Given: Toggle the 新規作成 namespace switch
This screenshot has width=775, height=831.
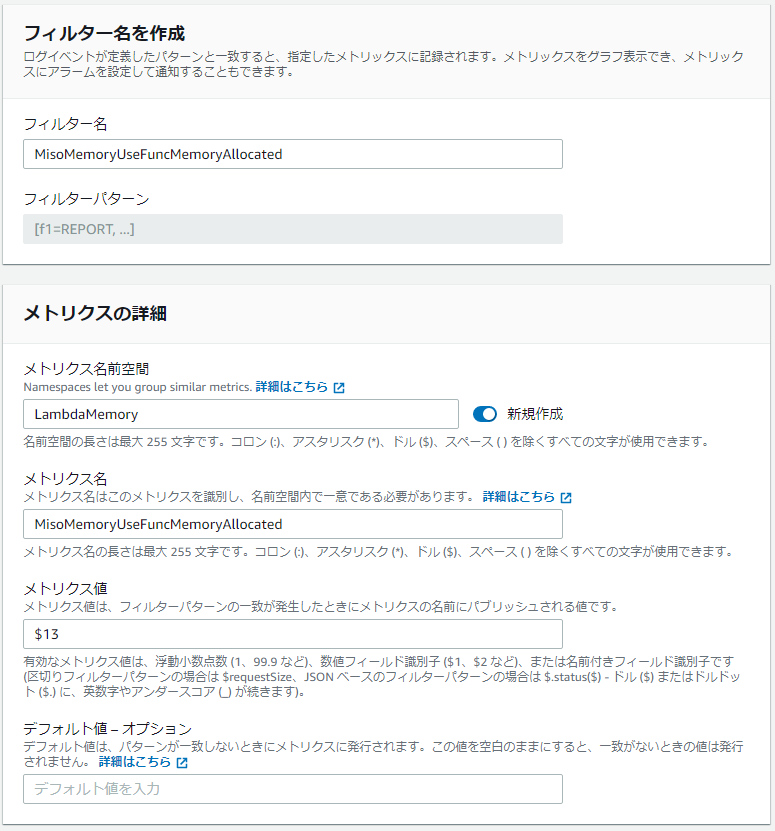Looking at the screenshot, I should point(485,414).
